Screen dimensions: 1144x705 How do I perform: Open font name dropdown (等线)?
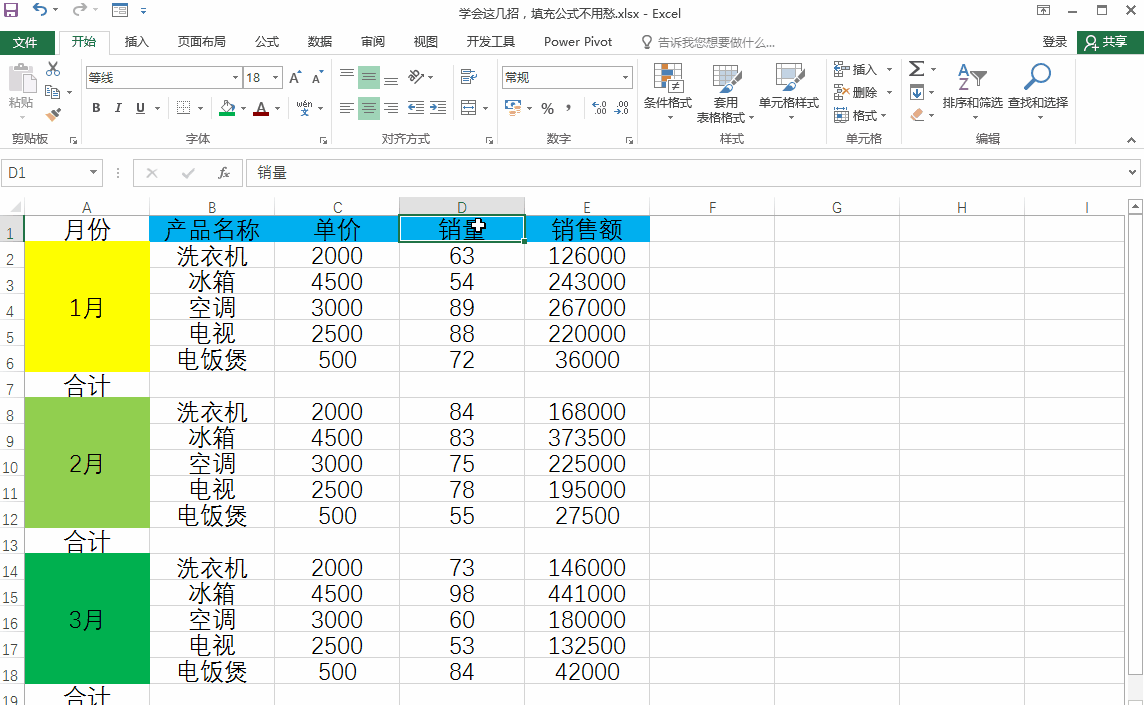235,77
